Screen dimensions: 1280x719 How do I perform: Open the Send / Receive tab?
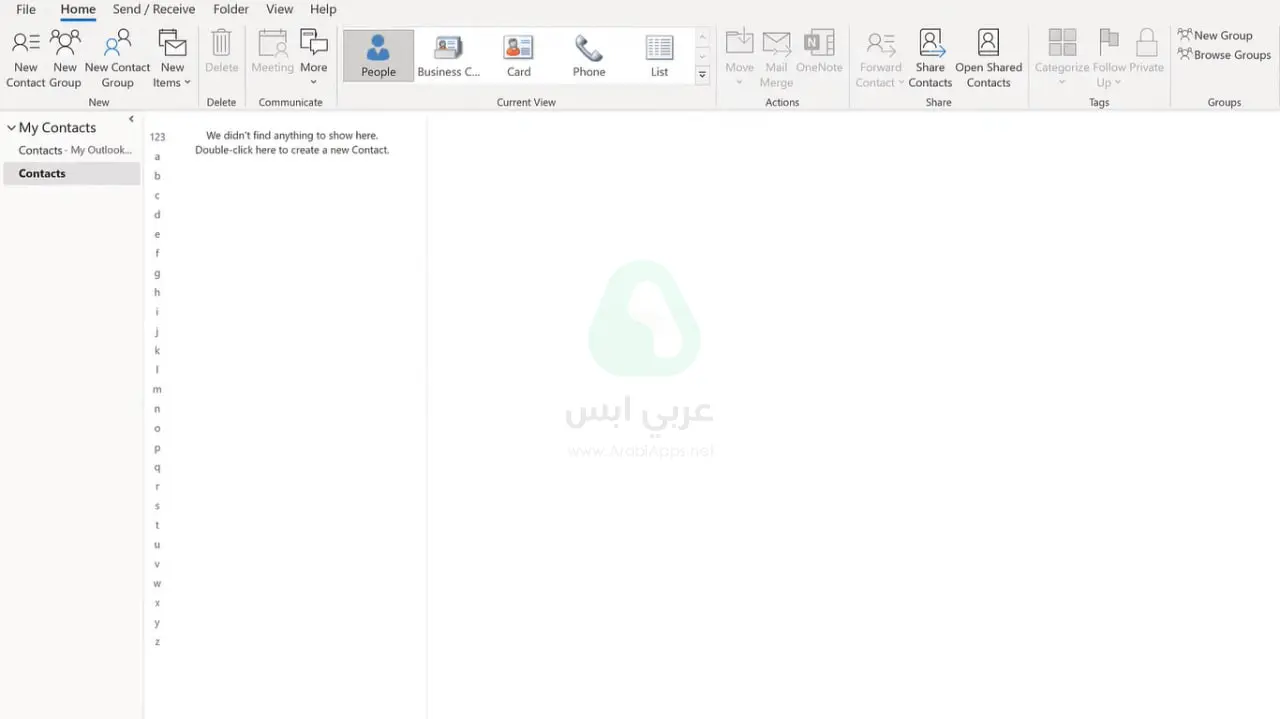[153, 9]
